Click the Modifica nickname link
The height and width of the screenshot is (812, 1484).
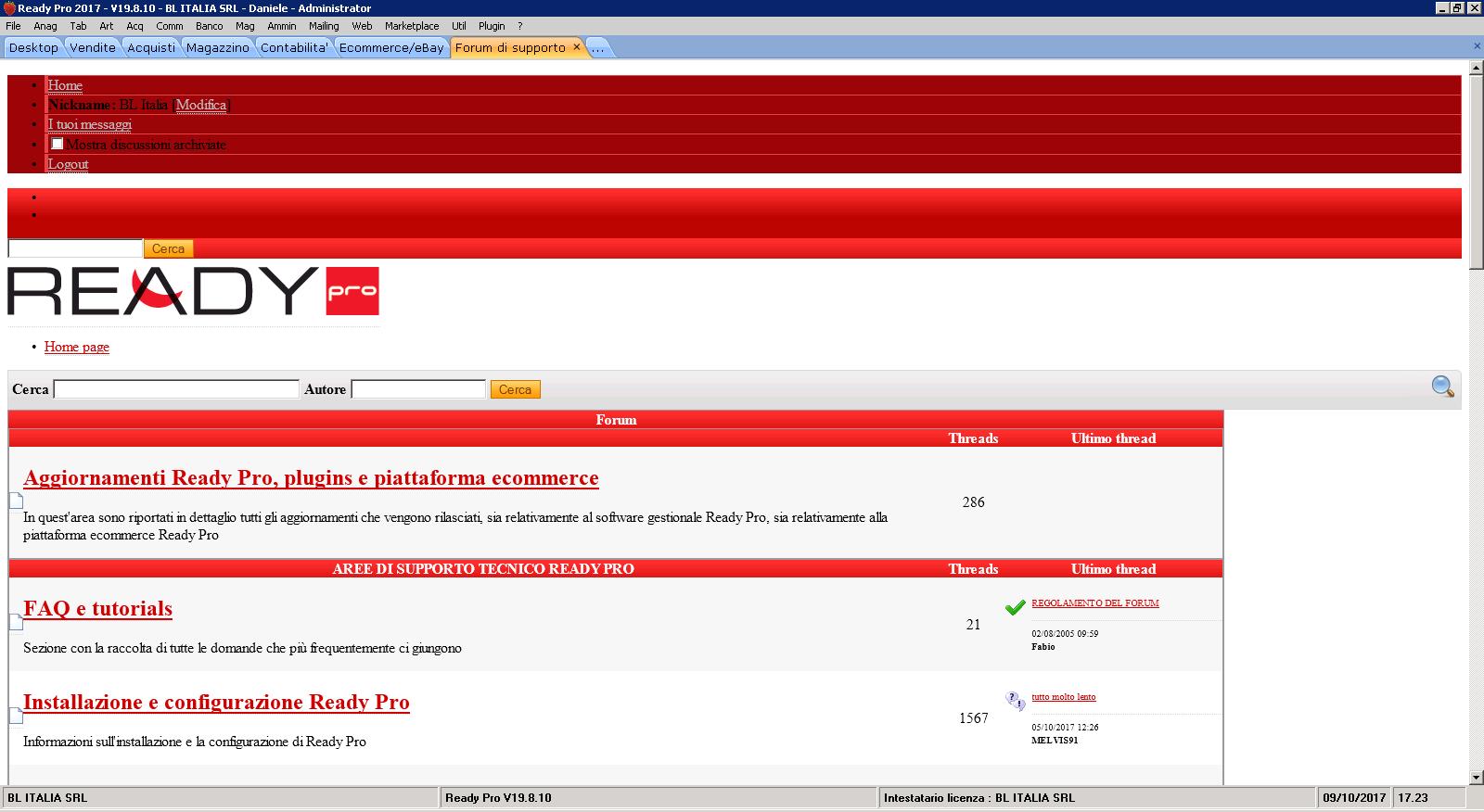click(x=201, y=105)
